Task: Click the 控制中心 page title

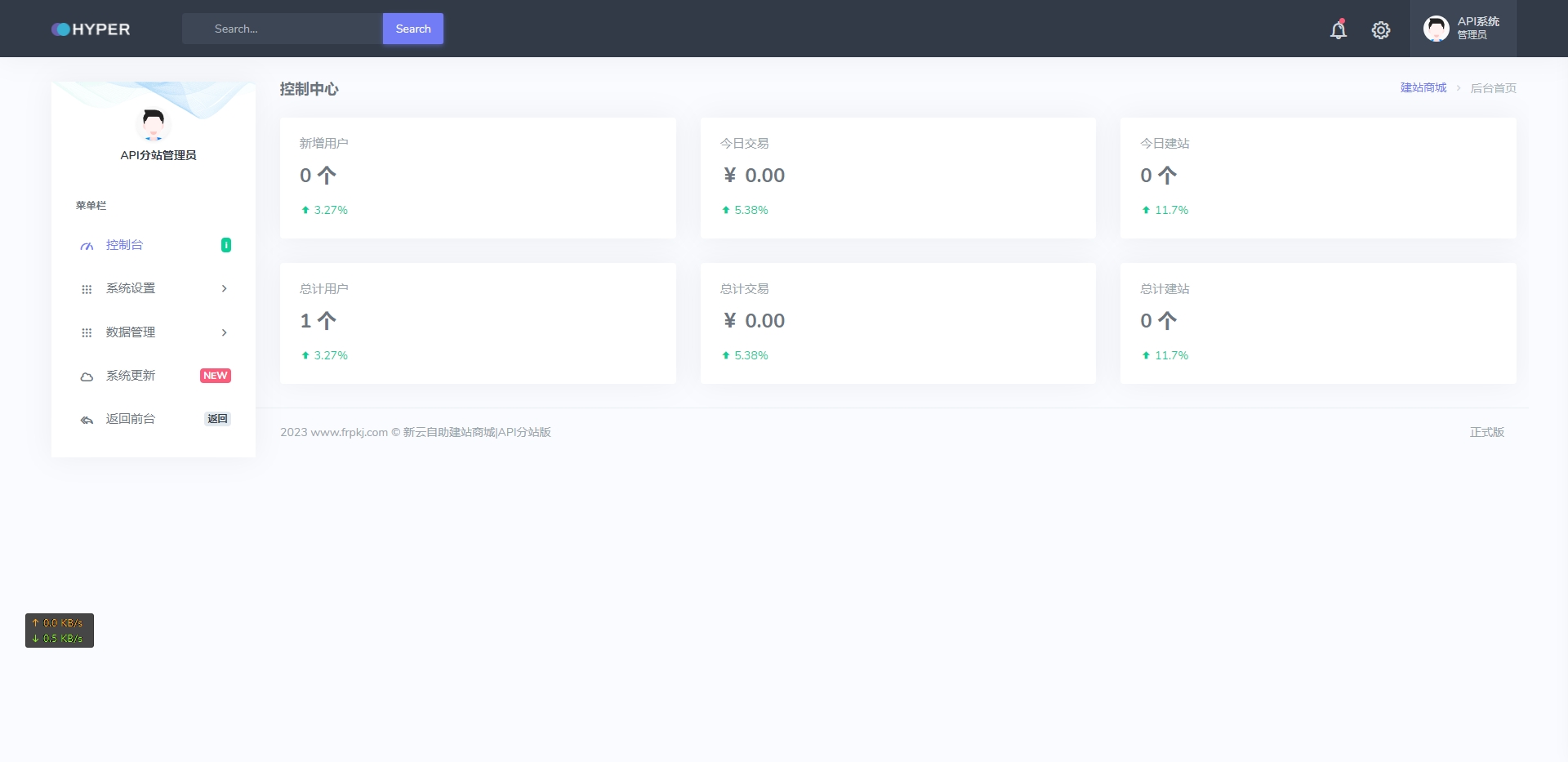Action: [309, 89]
